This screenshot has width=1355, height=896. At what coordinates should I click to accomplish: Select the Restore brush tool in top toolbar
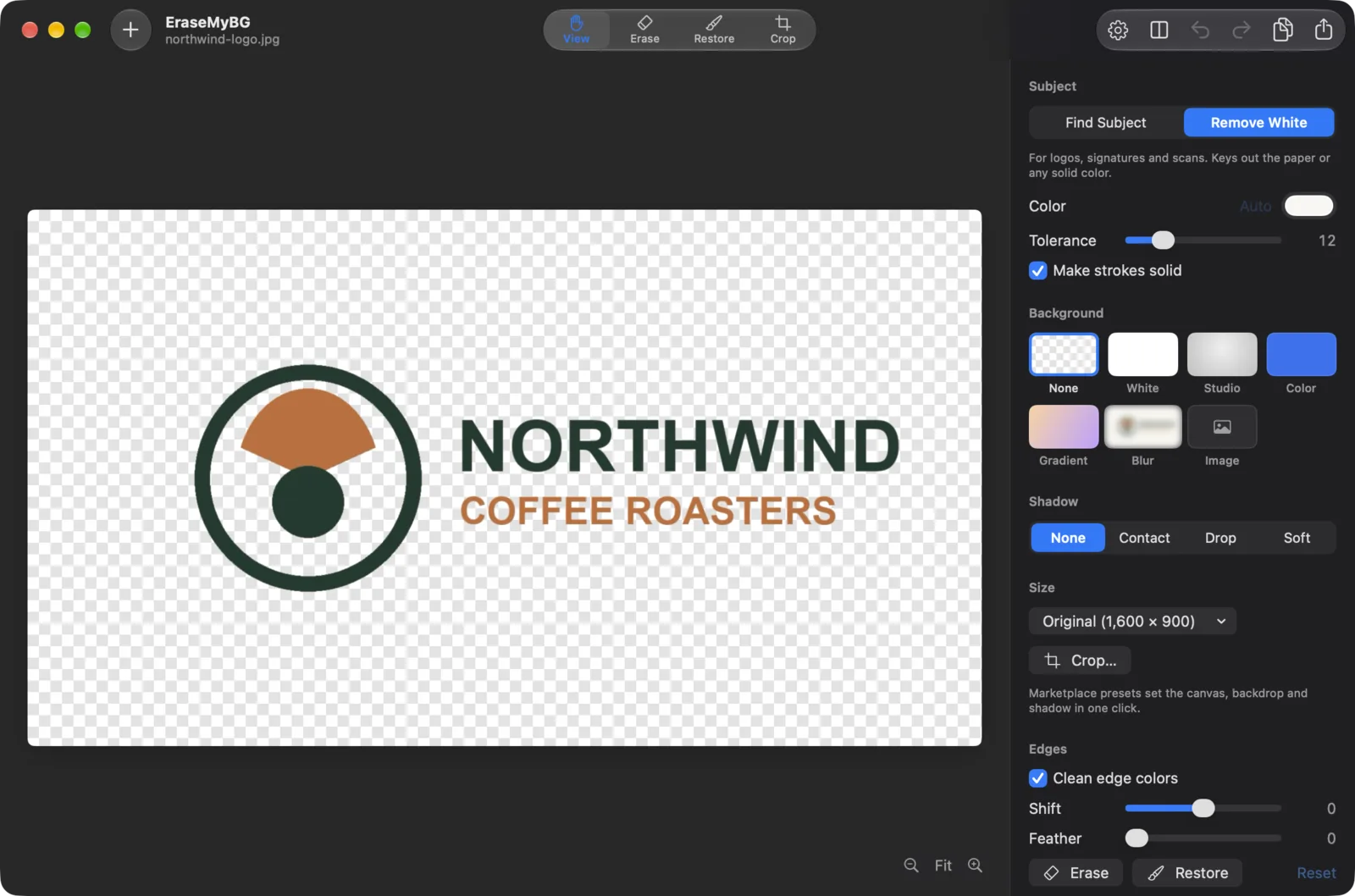pyautogui.click(x=714, y=30)
